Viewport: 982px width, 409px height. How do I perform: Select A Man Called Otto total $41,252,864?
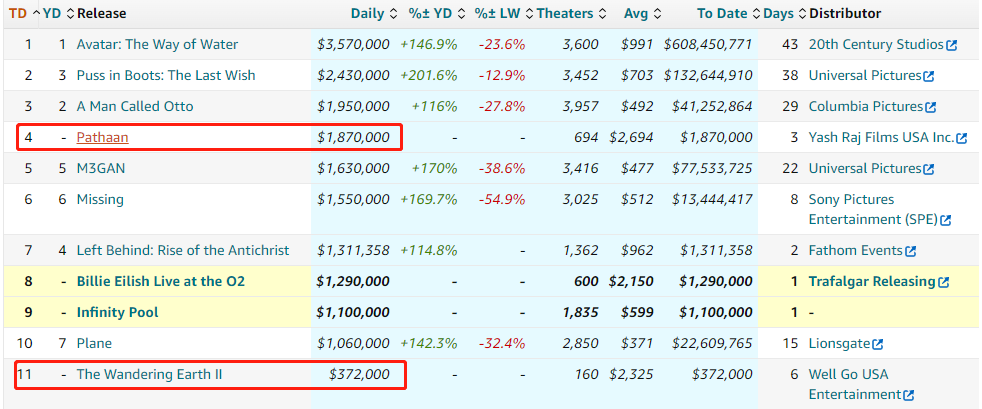(713, 106)
